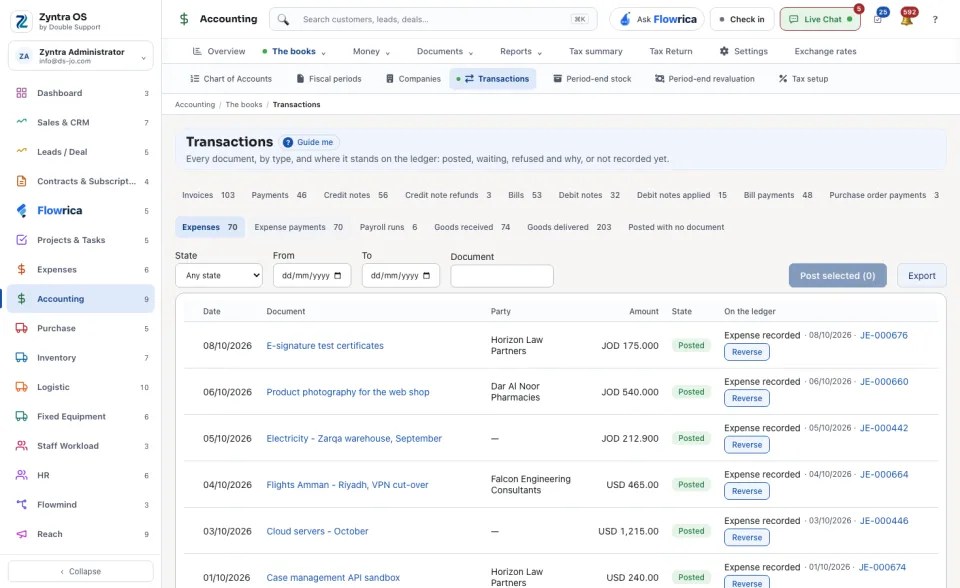Click the Chart of Accounts list icon
This screenshot has width=960, height=588.
tap(195, 79)
